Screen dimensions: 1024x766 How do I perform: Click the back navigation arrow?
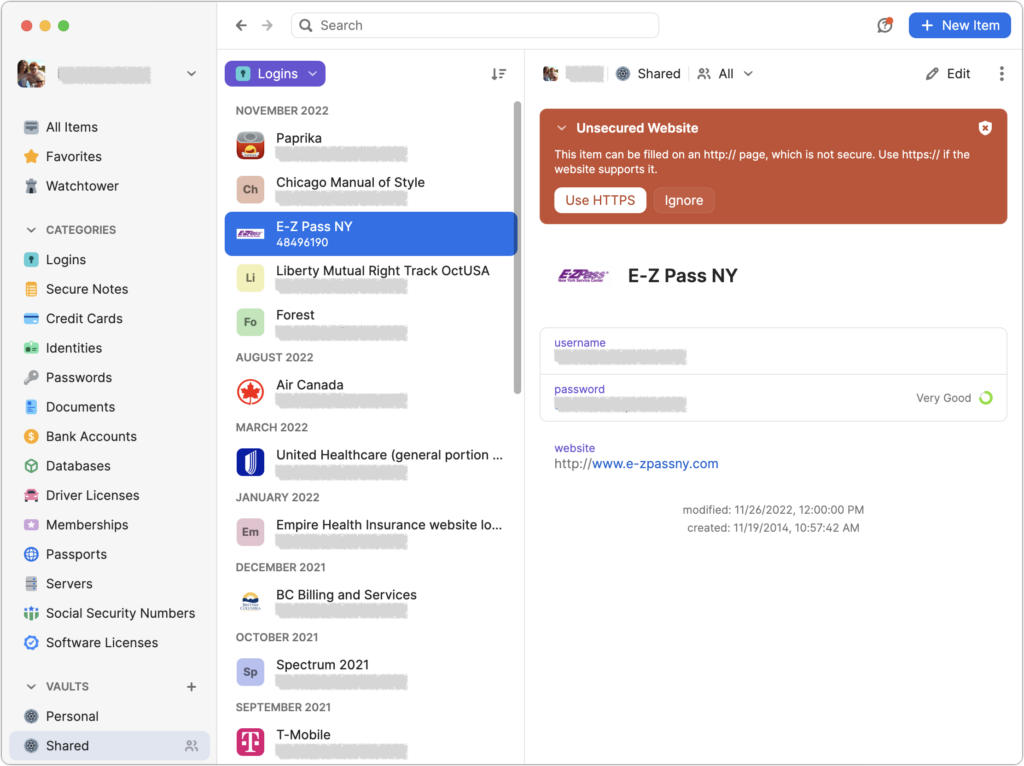click(x=241, y=25)
